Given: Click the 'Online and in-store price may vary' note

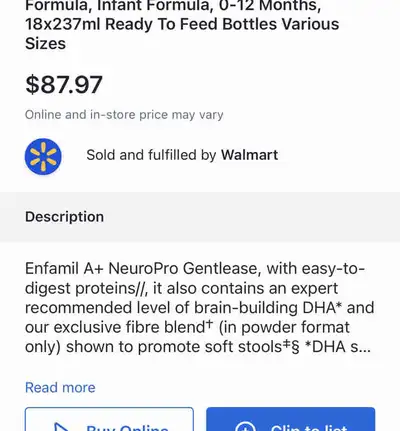Looking at the screenshot, I should (124, 115).
